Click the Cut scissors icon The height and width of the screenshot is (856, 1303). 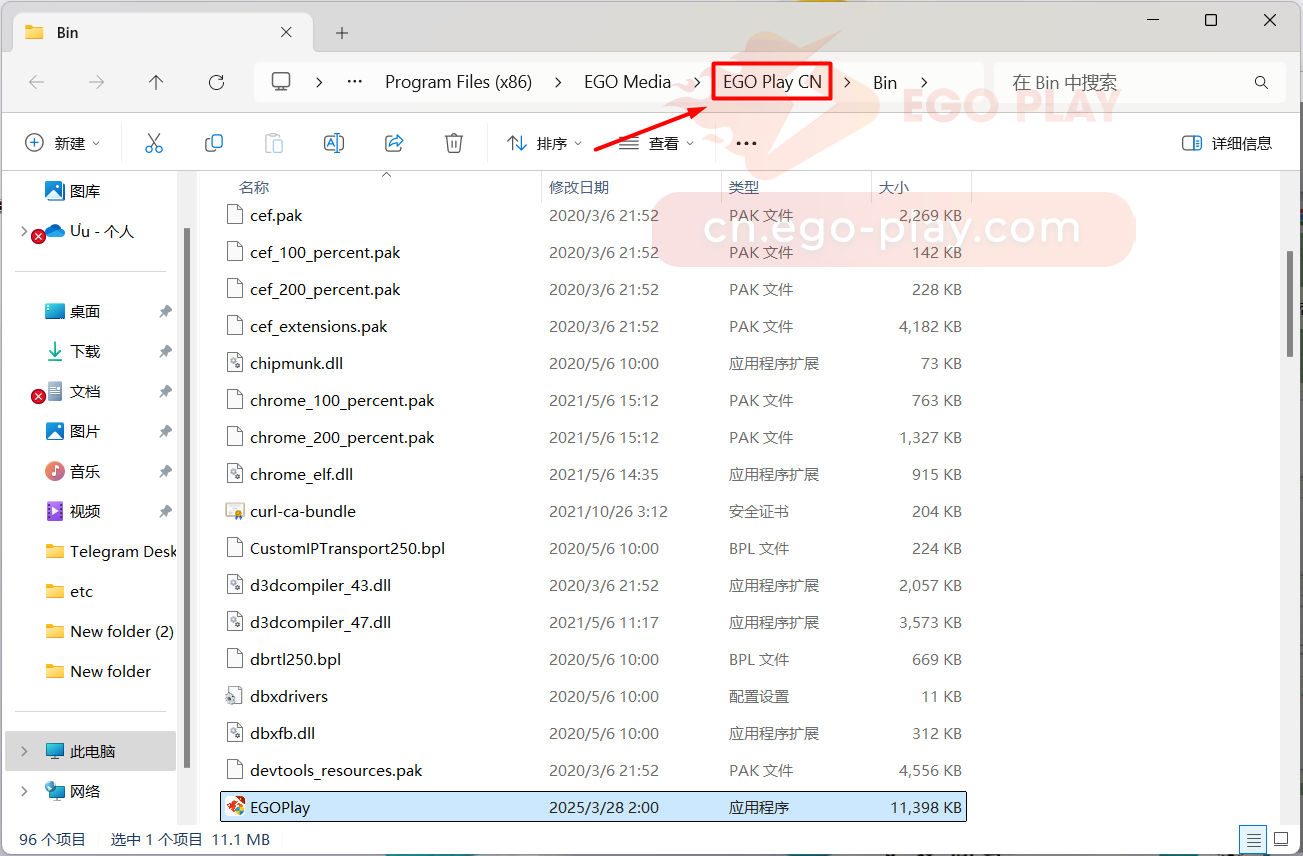(x=153, y=143)
